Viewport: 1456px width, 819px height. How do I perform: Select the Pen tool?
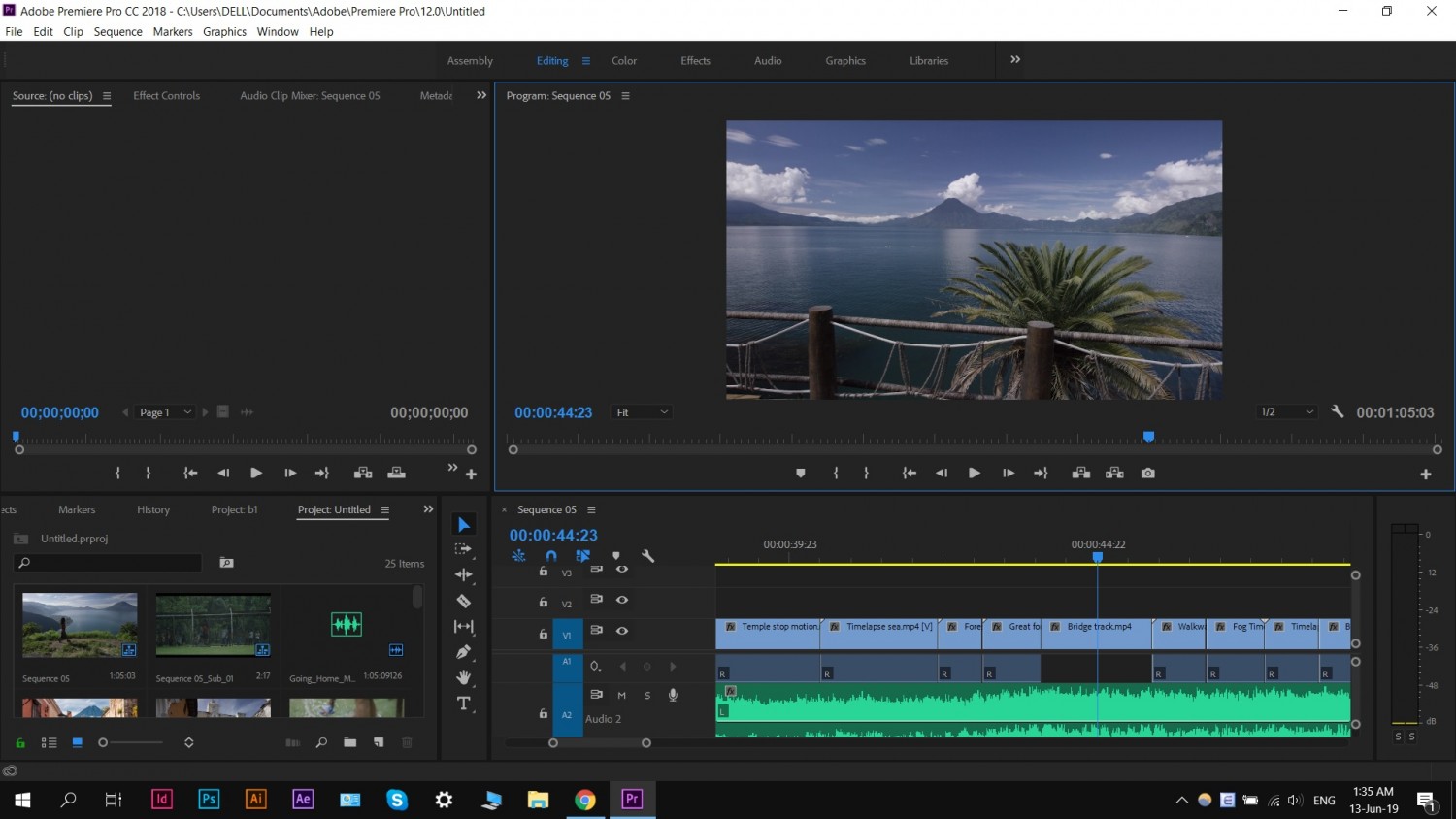pos(464,652)
